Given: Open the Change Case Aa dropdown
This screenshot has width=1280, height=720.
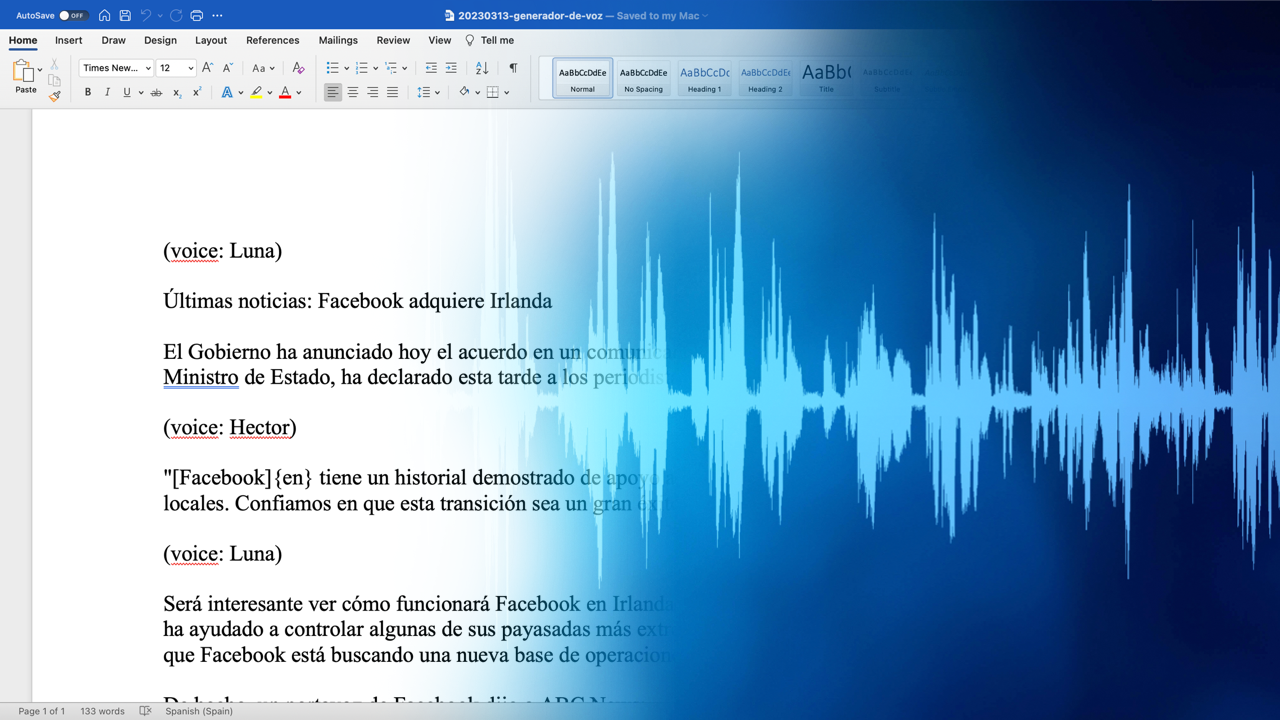Looking at the screenshot, I should (262, 68).
